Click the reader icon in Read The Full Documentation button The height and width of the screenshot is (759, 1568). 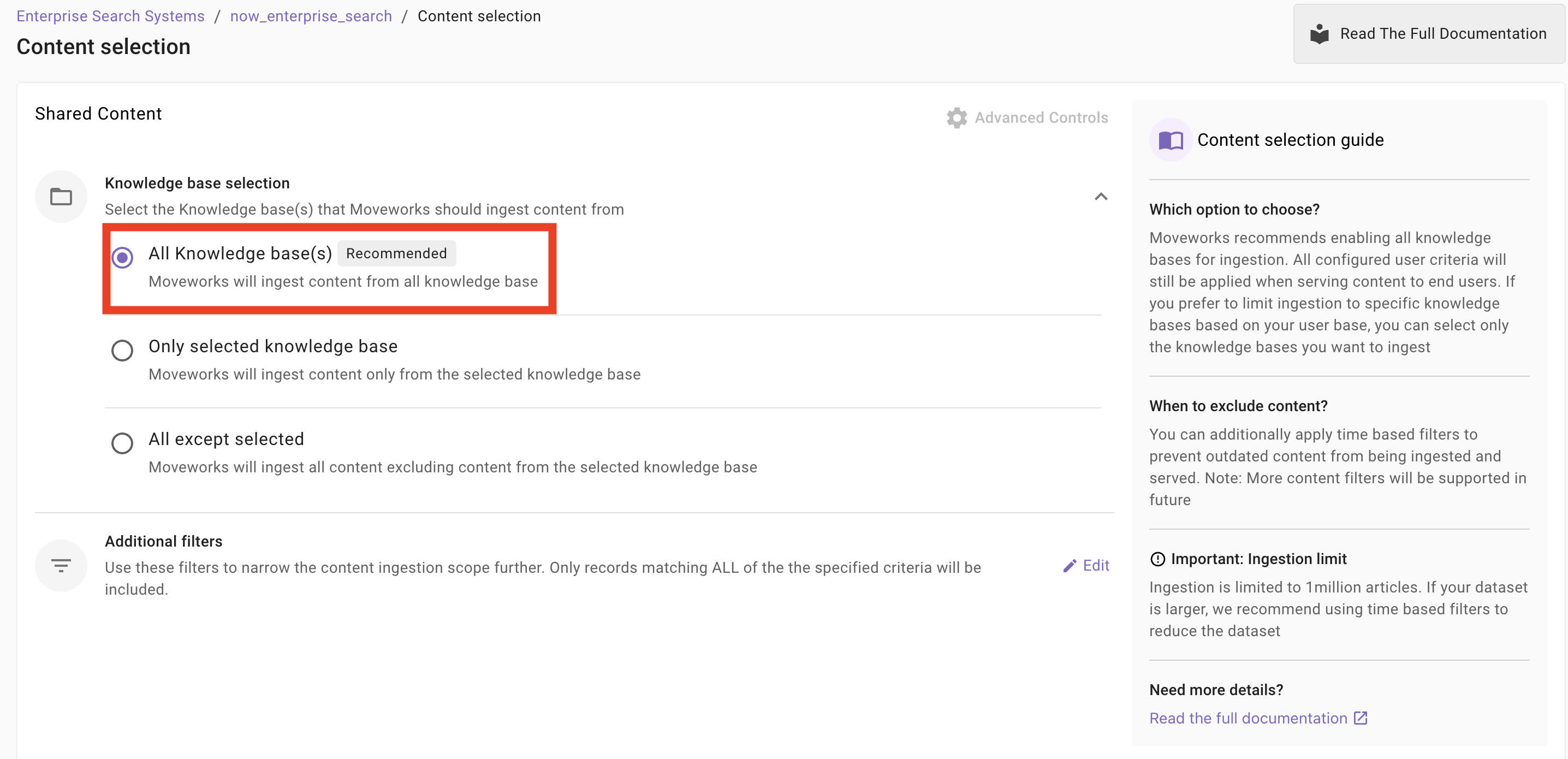pyautogui.click(x=1319, y=34)
